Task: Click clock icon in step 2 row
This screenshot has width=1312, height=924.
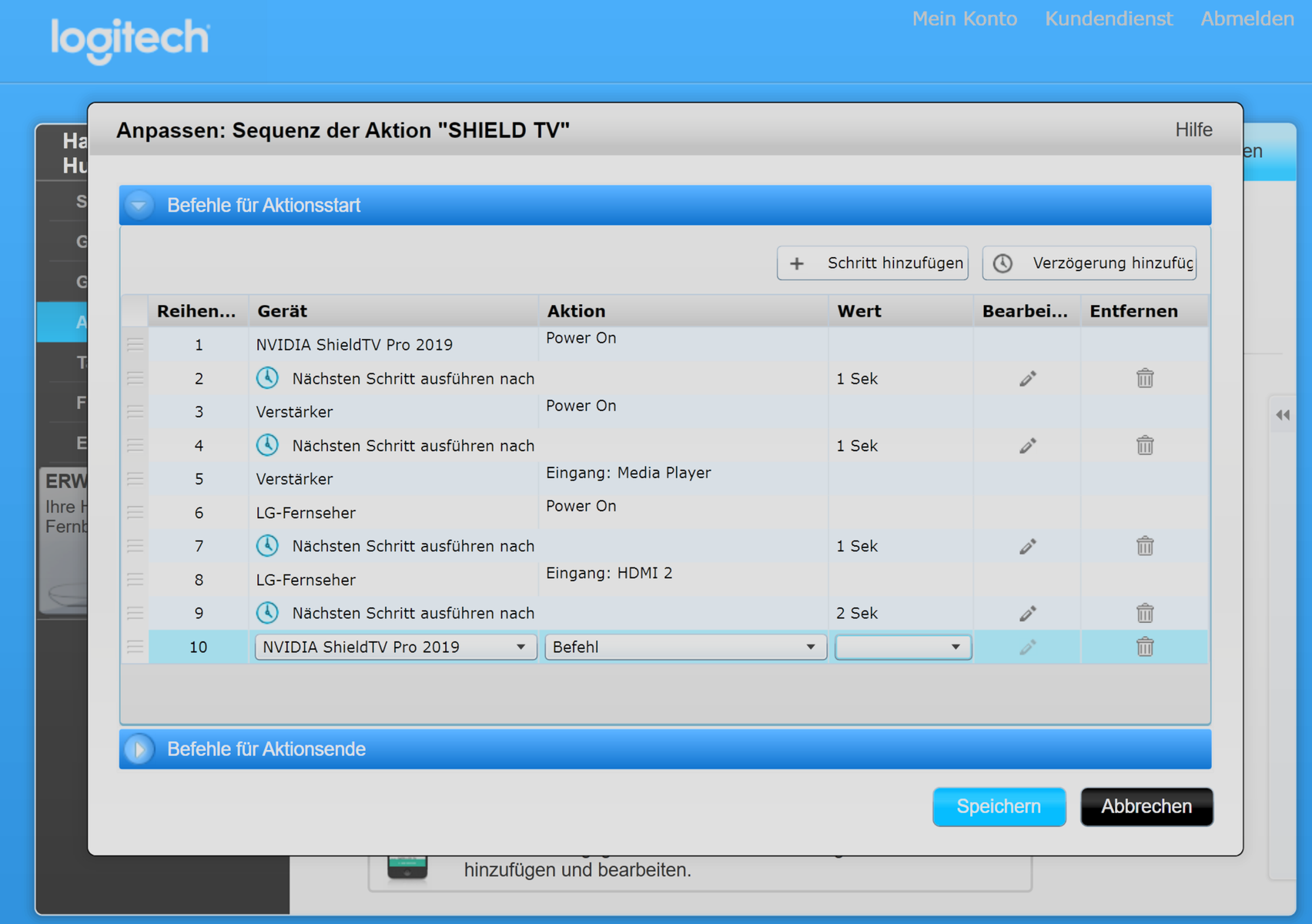Action: [x=267, y=378]
